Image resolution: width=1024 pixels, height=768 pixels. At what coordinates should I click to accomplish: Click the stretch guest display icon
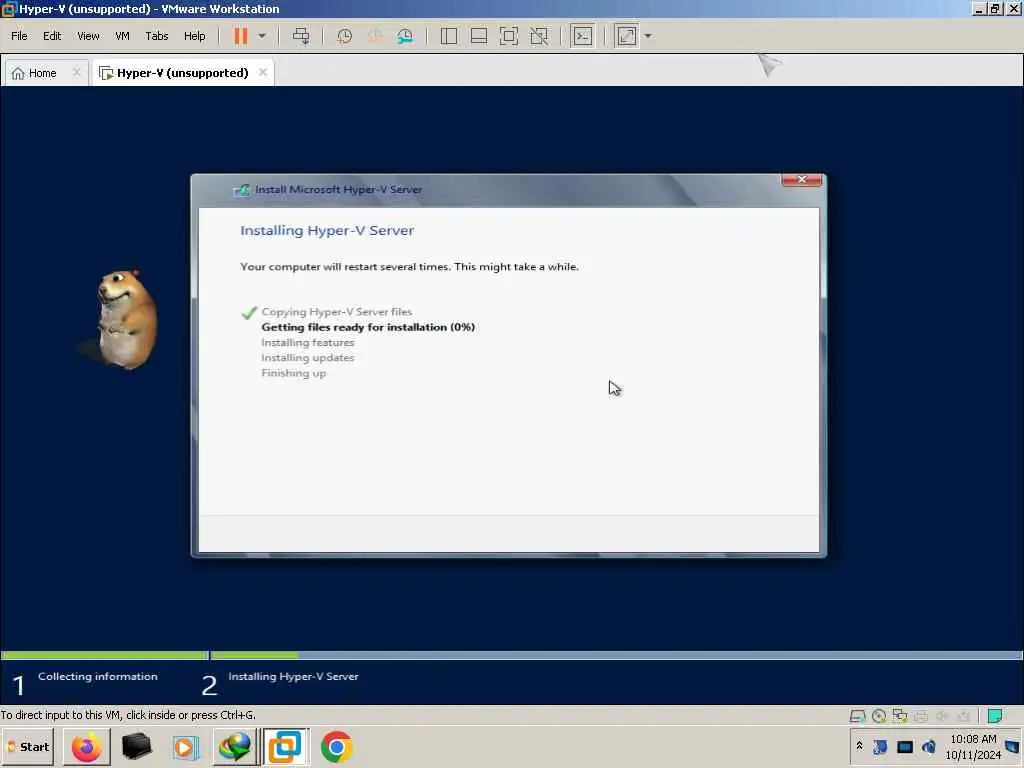626,36
